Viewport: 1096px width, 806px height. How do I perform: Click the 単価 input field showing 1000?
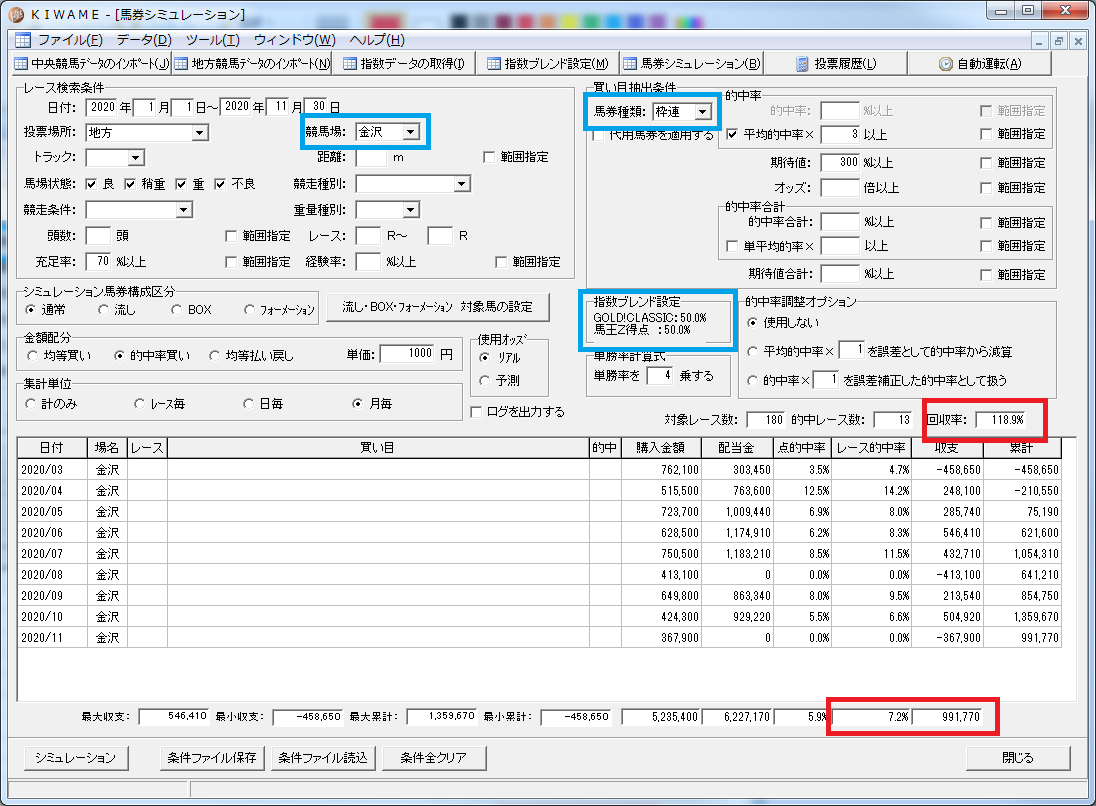408,354
